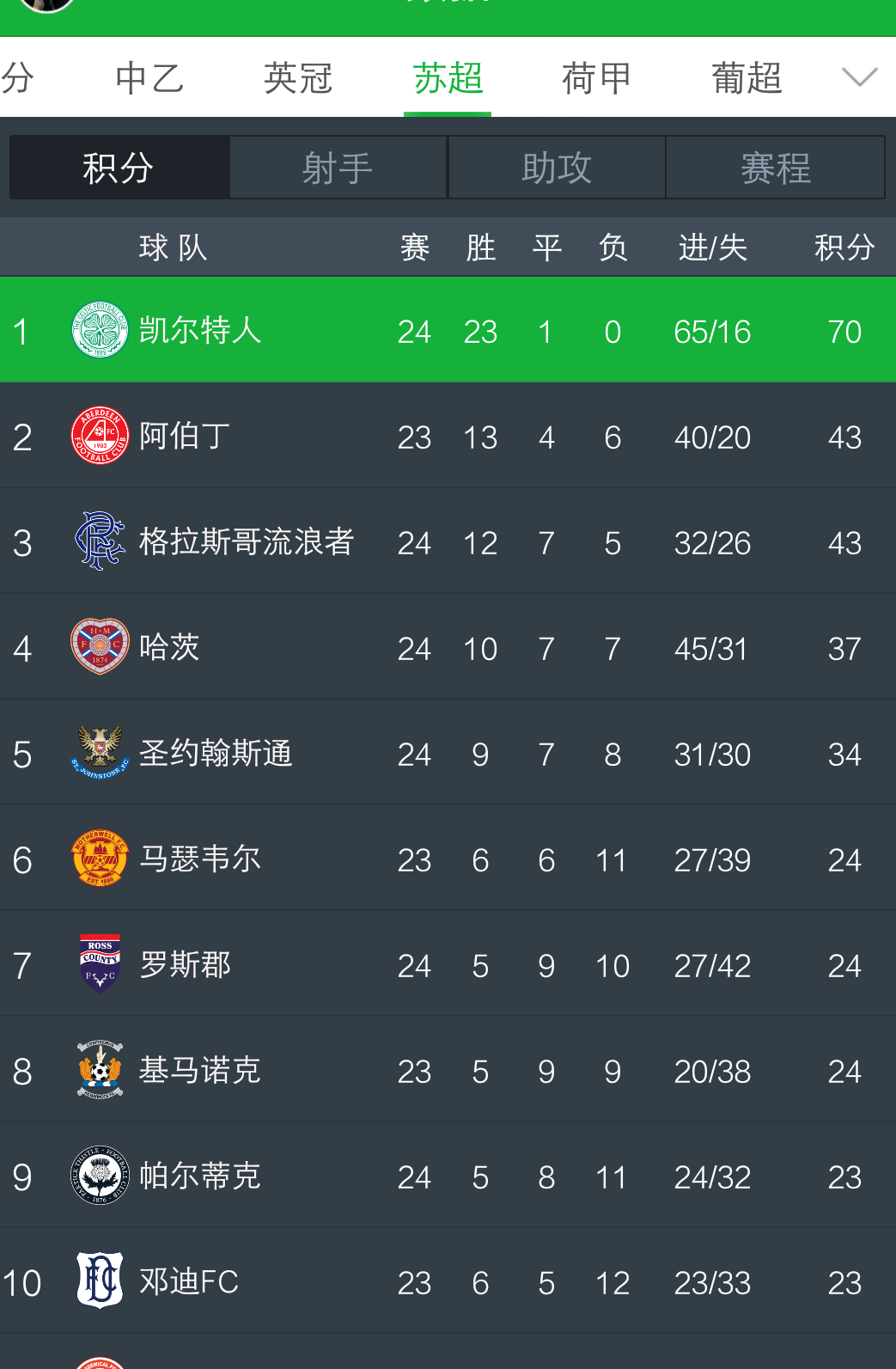Open the Ross County crest
Image resolution: width=896 pixels, height=1369 pixels.
(100, 964)
